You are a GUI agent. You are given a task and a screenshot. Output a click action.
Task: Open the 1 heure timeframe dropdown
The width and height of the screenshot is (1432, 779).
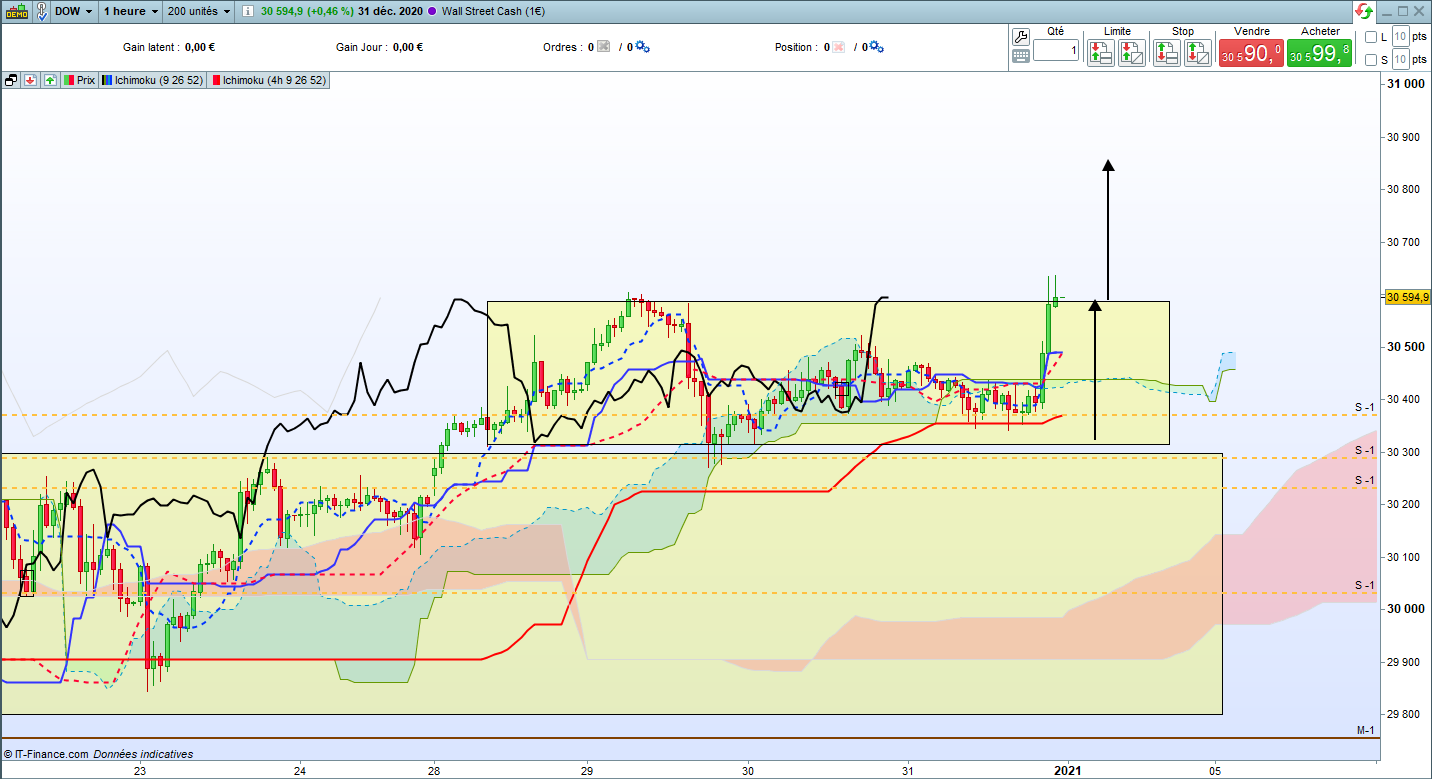tap(132, 11)
